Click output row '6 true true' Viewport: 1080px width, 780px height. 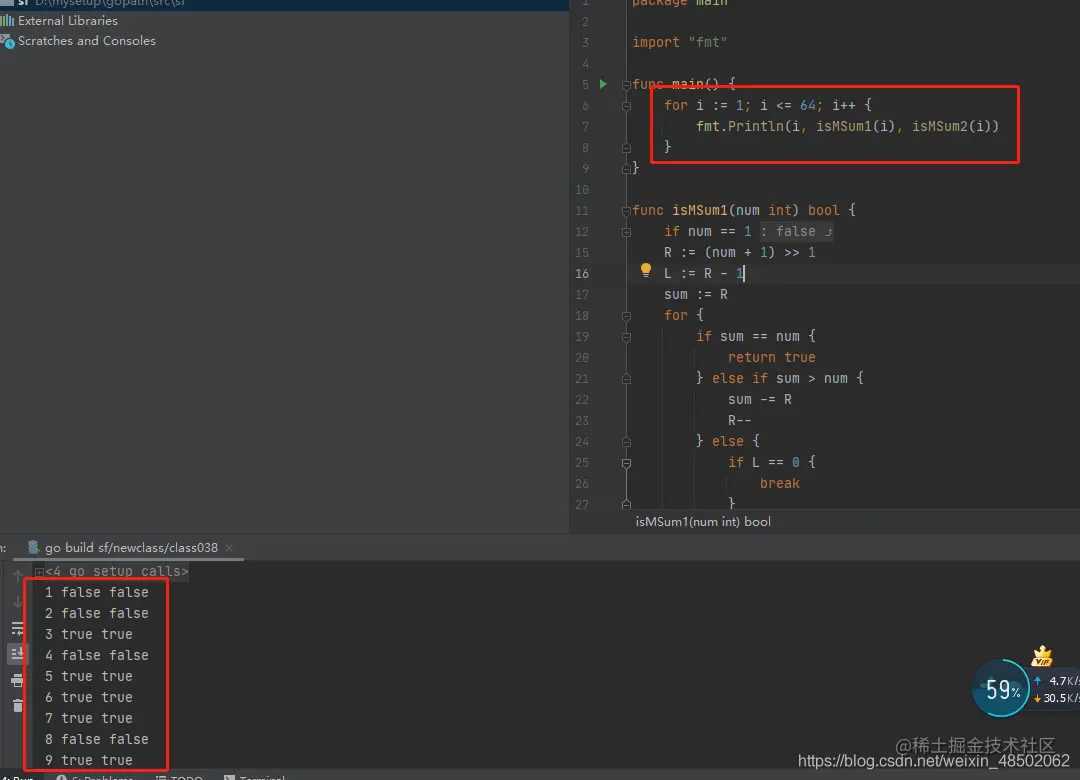click(x=89, y=697)
